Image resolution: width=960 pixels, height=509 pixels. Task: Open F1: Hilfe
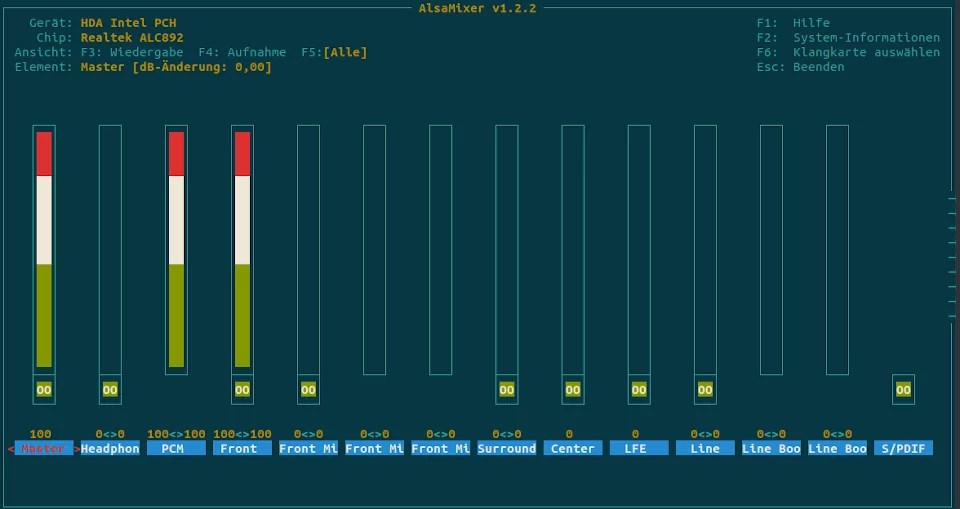pos(793,23)
